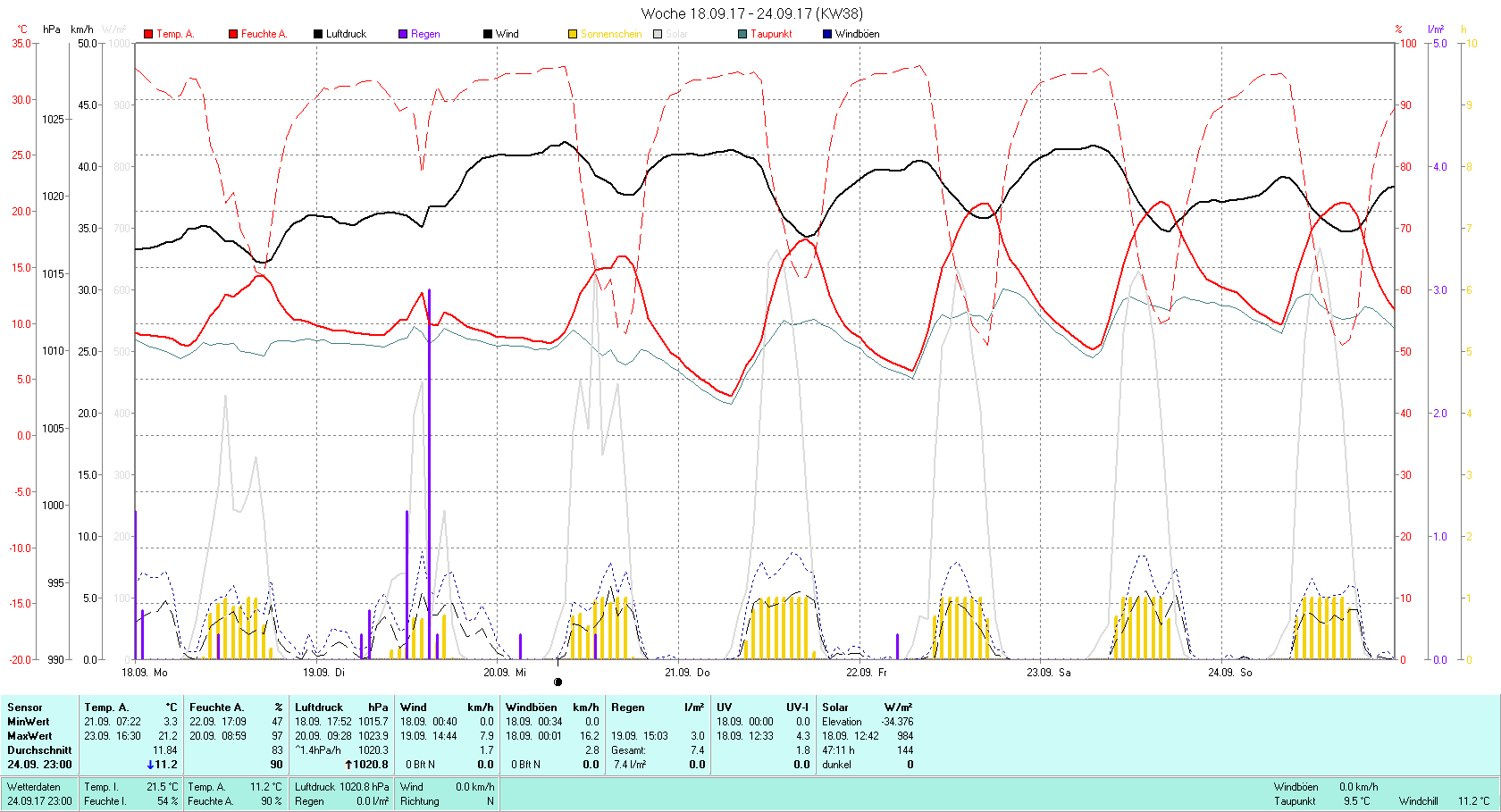Viewport: 1501px width, 812px height.
Task: Click the red Feuchte A. legend swatch
Action: tap(233, 34)
